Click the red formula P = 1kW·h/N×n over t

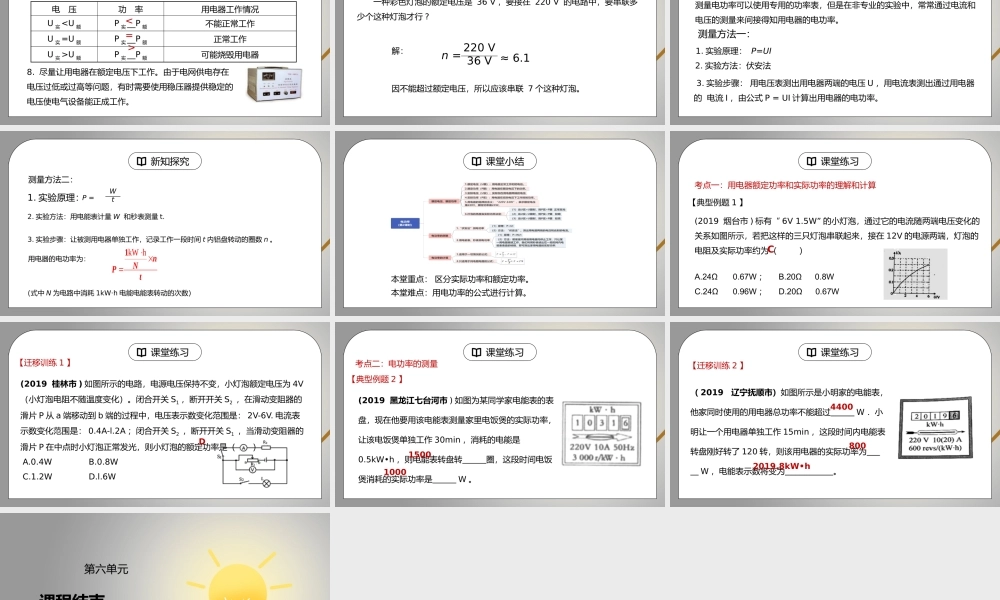(x=135, y=265)
